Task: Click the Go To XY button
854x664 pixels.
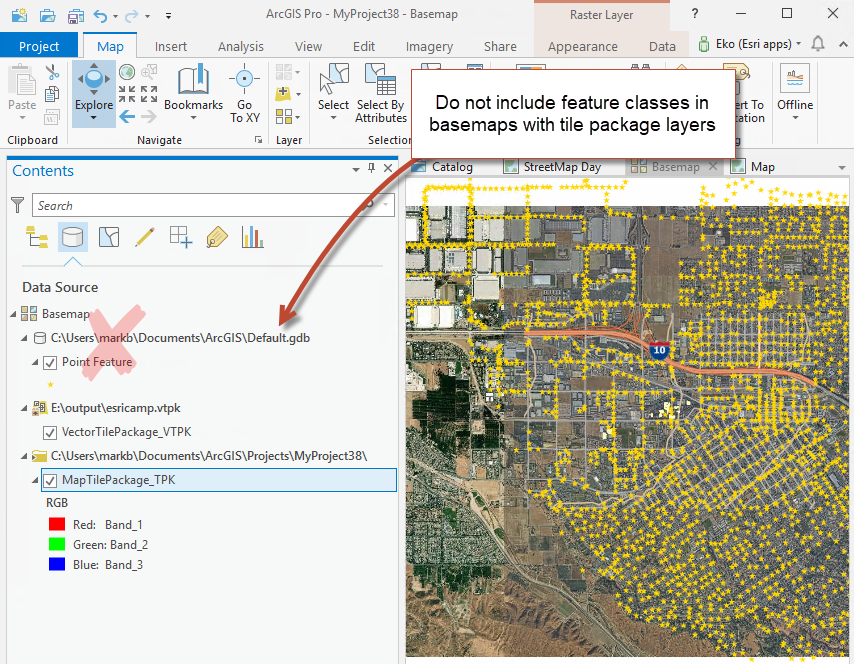Action: [244, 93]
